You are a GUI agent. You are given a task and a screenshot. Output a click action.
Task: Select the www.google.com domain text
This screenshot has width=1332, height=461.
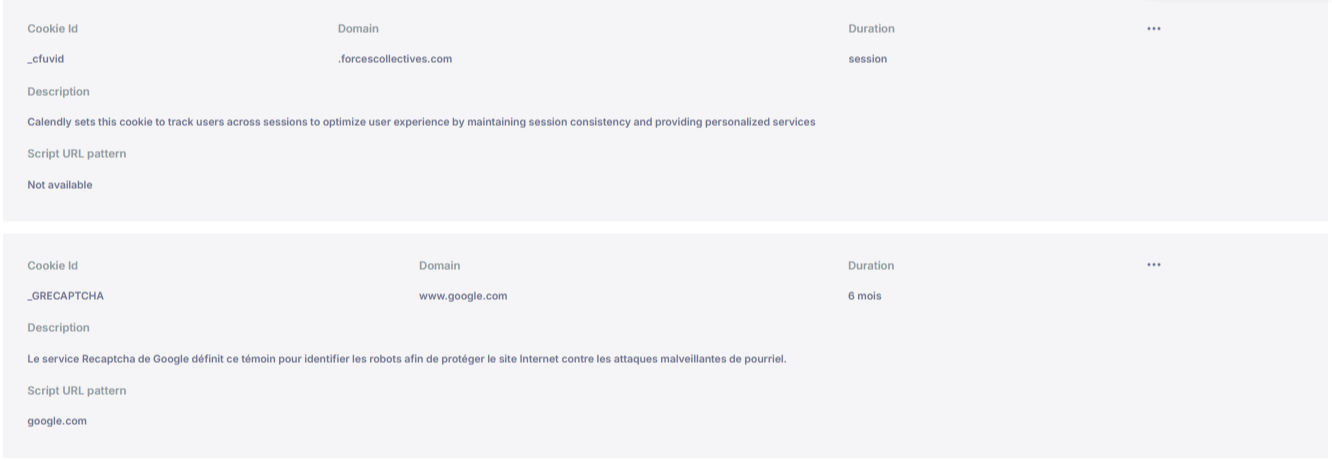pyautogui.click(x=463, y=296)
